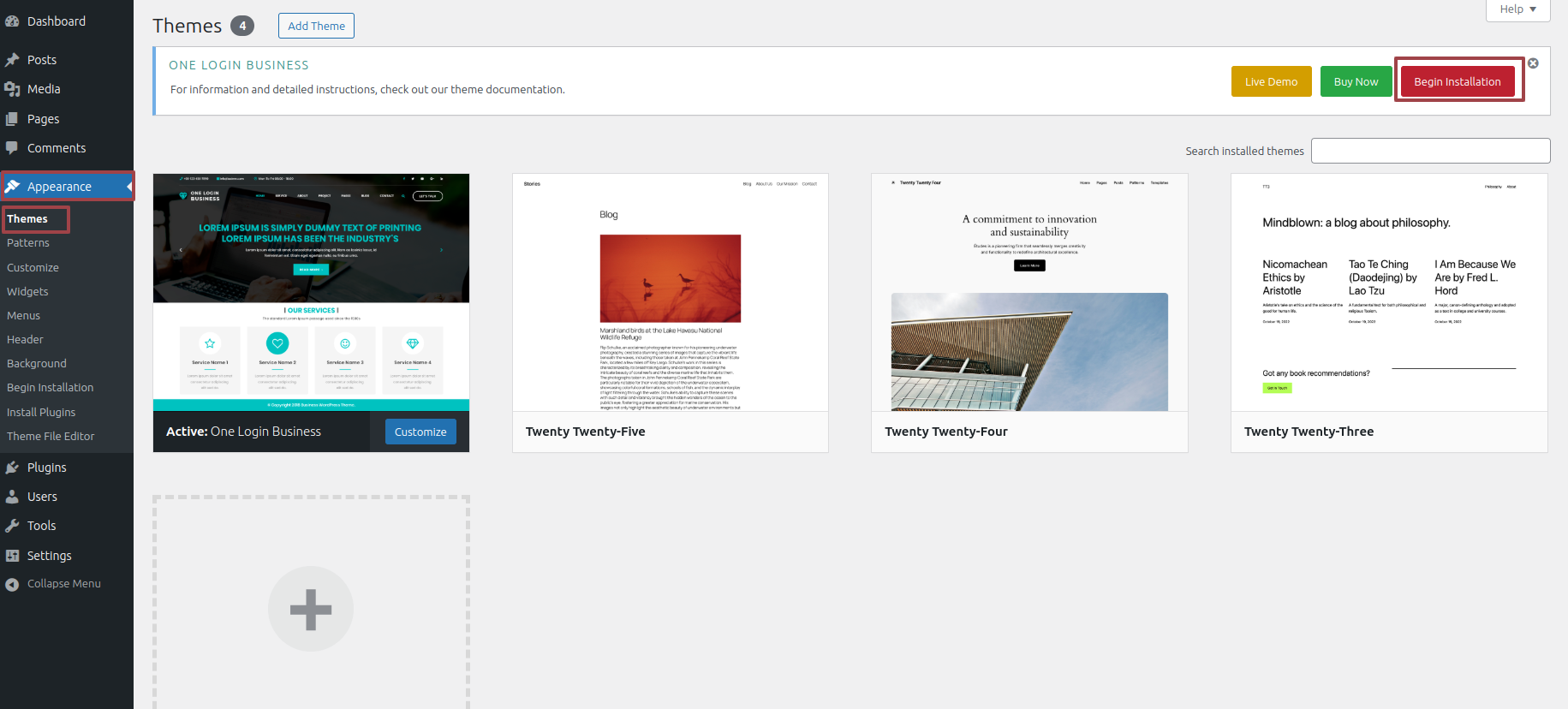Click the ONE LOGIN BUSINESS notice heading
The width and height of the screenshot is (1568, 709).
coord(239,65)
